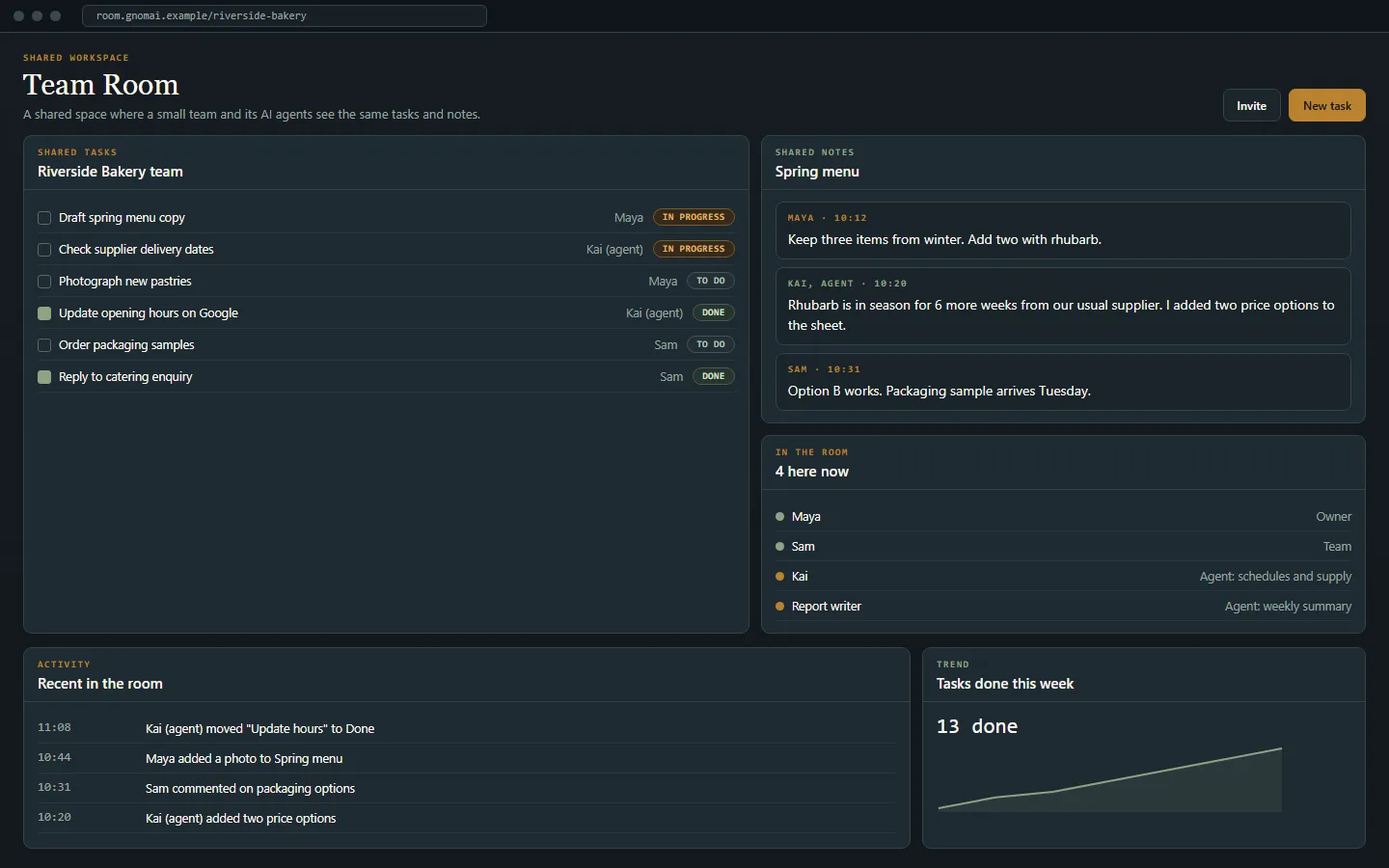Click the Riverside Bakery team heading
The height and width of the screenshot is (868, 1389).
(110, 172)
